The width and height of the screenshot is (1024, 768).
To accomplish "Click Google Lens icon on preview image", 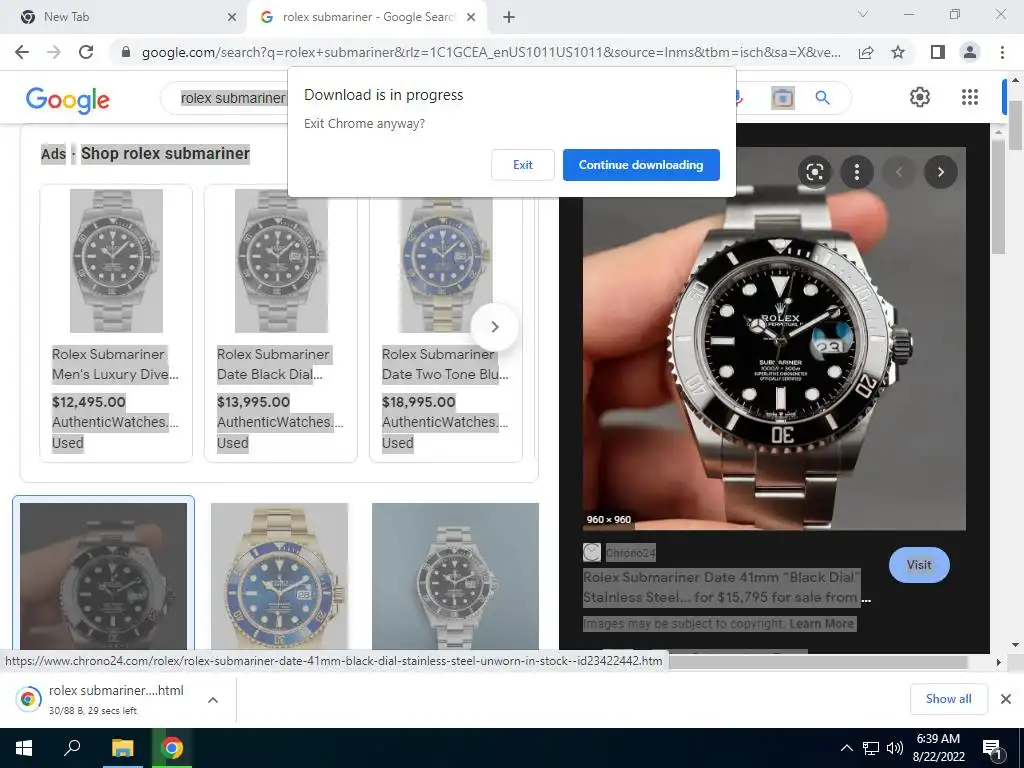I will click(814, 172).
